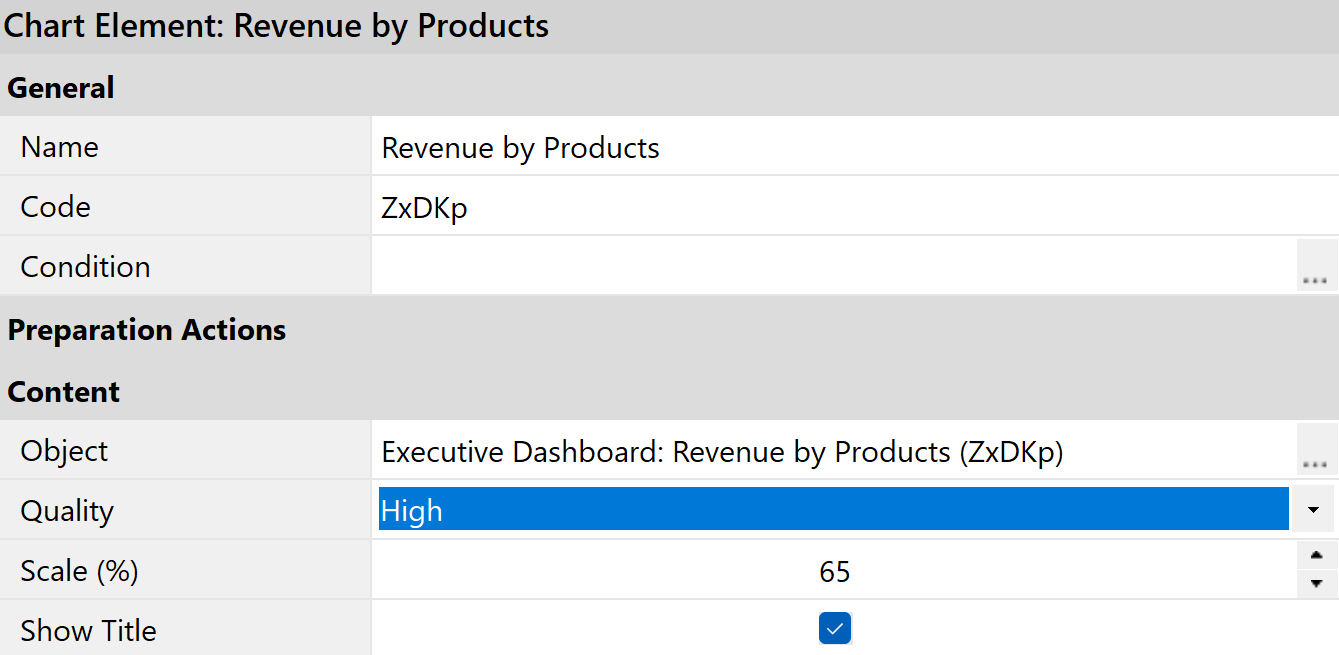Select the Name property label

[x=60, y=147]
